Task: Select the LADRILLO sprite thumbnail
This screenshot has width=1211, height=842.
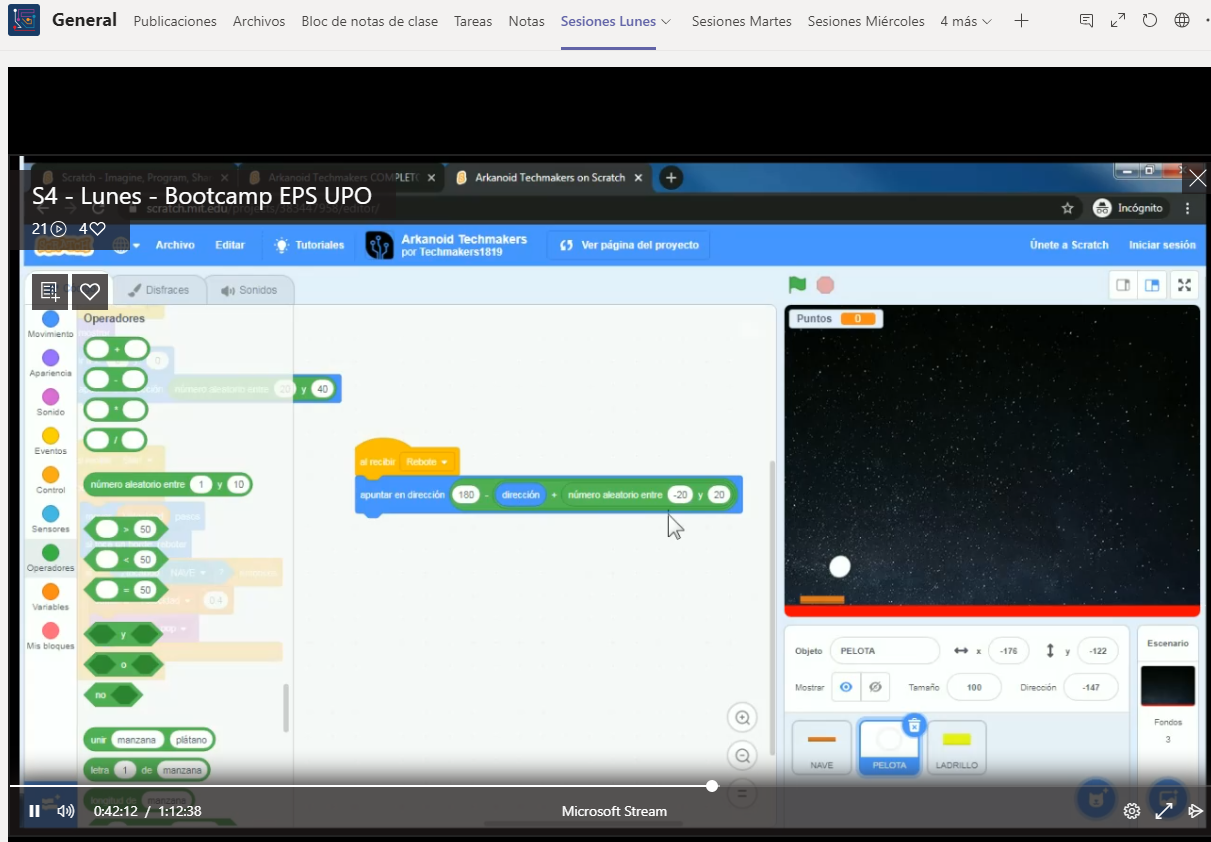Action: pos(956,747)
